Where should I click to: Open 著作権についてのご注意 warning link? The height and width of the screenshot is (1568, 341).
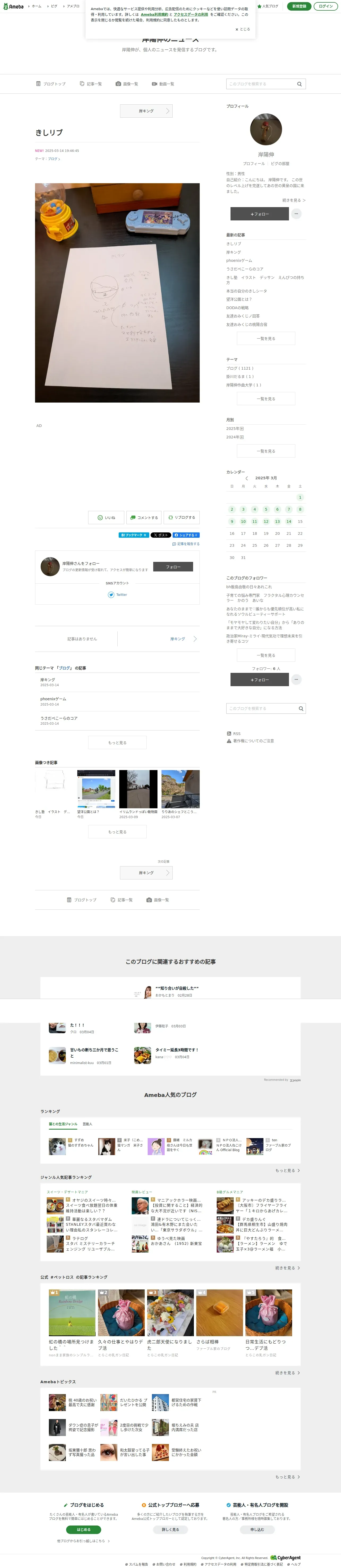(250, 741)
